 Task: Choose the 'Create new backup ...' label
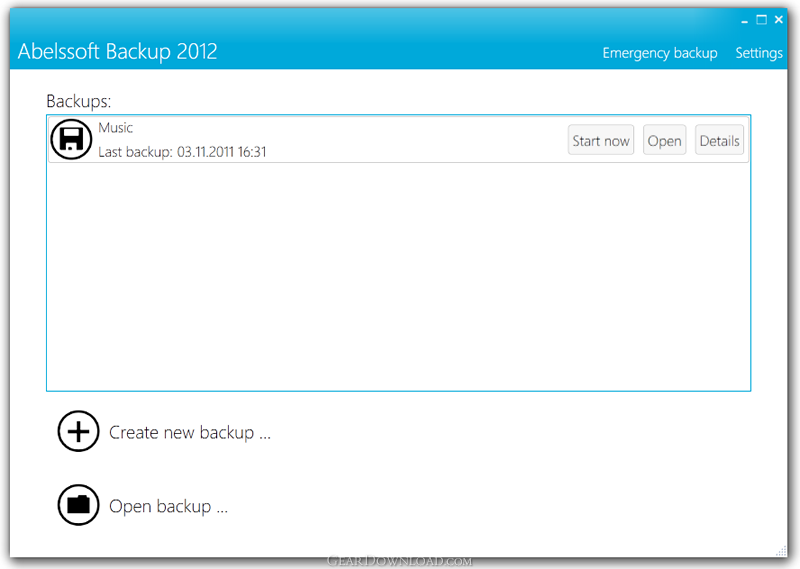[190, 433]
